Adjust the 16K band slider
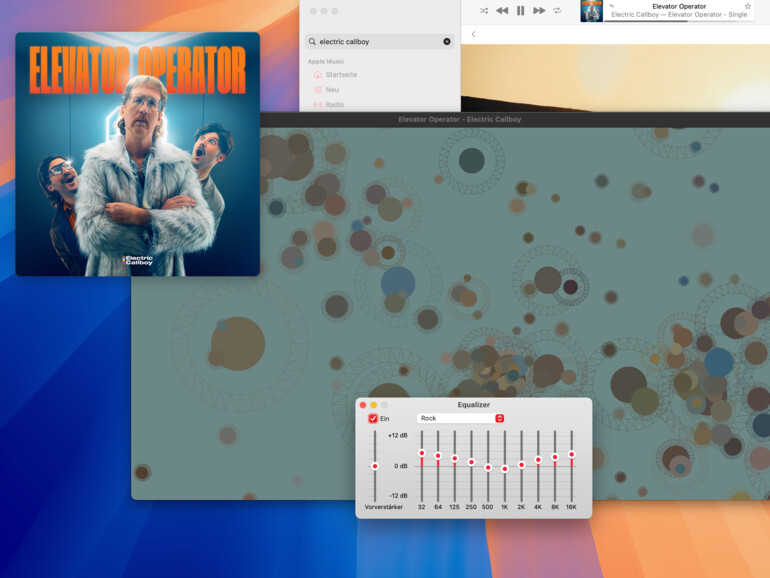770x578 pixels. tap(572, 454)
